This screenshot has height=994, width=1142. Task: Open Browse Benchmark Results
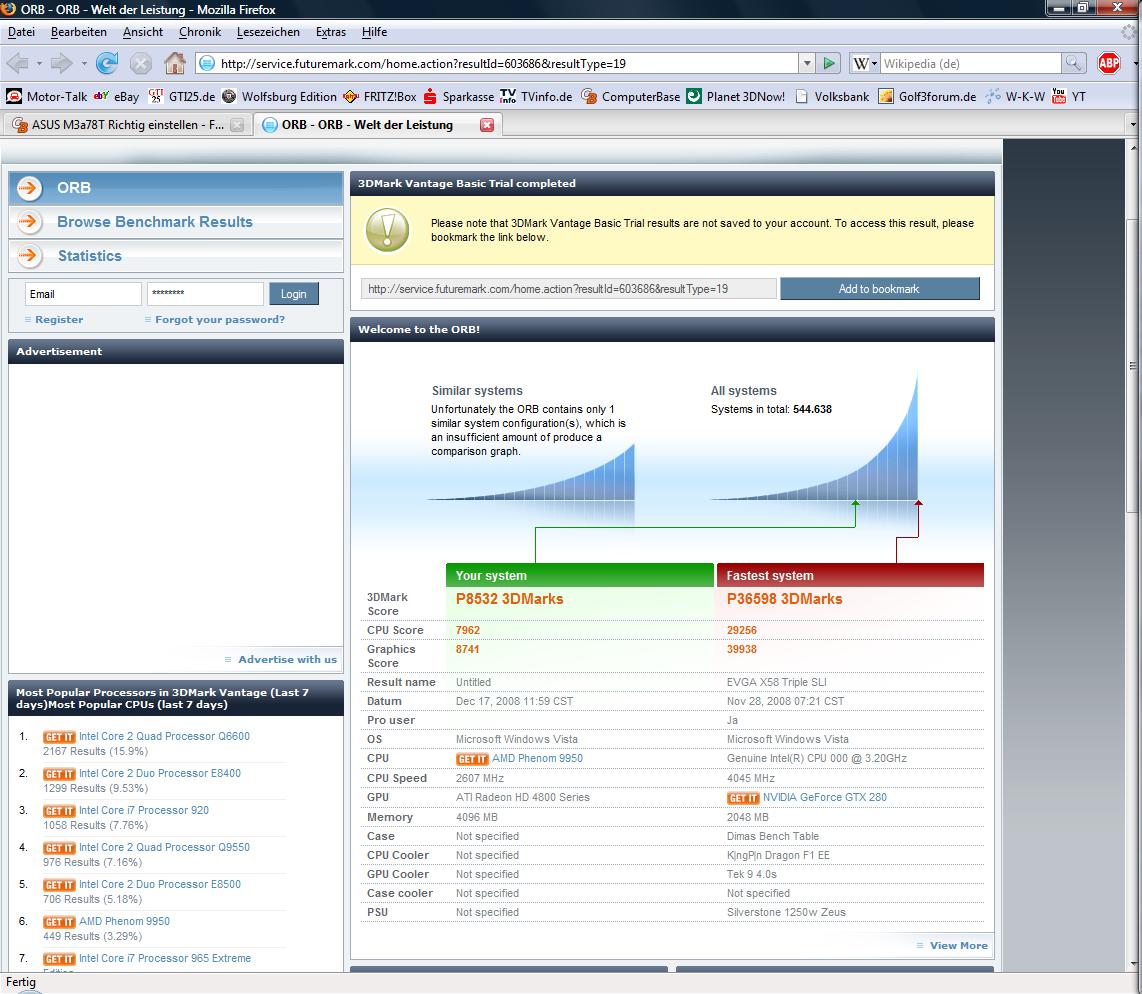coord(154,221)
